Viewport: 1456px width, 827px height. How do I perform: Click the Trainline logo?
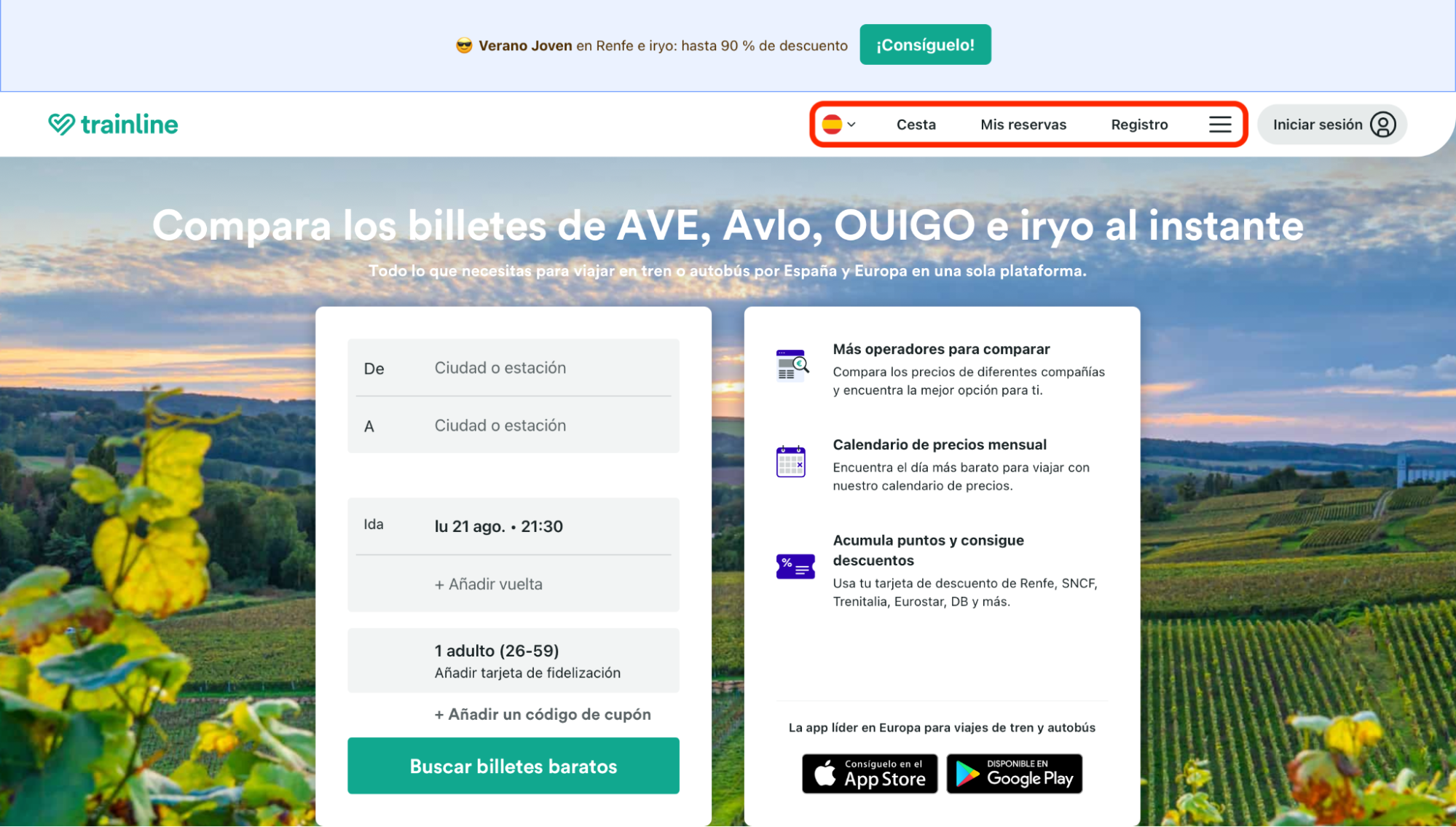tap(113, 125)
